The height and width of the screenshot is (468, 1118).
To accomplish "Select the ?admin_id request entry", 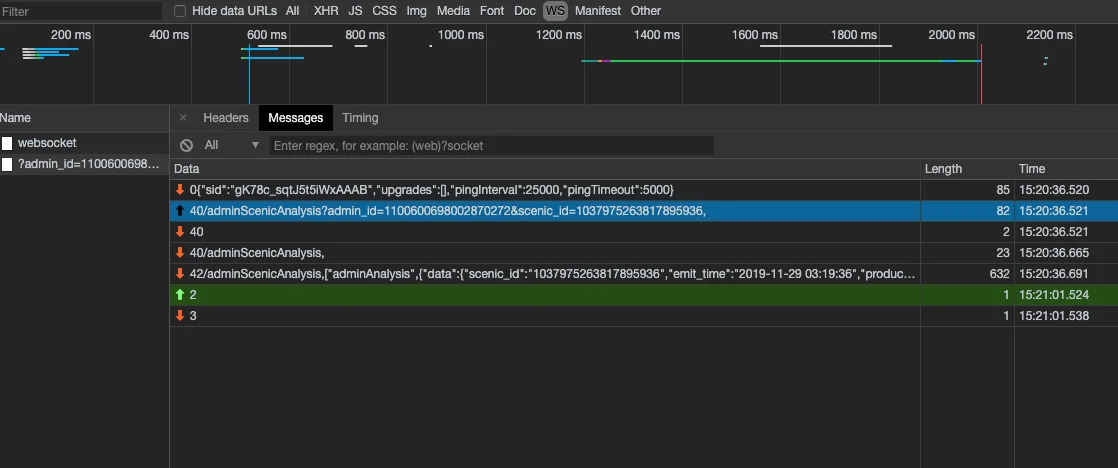I will [88, 163].
